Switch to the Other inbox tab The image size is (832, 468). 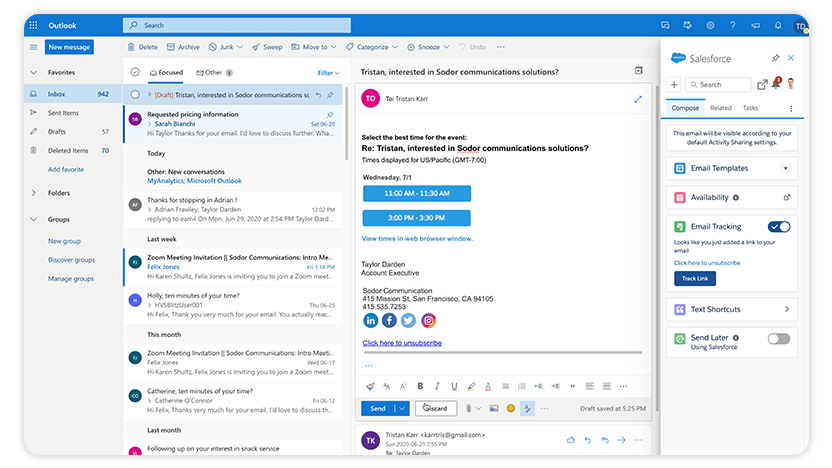pyautogui.click(x=213, y=73)
